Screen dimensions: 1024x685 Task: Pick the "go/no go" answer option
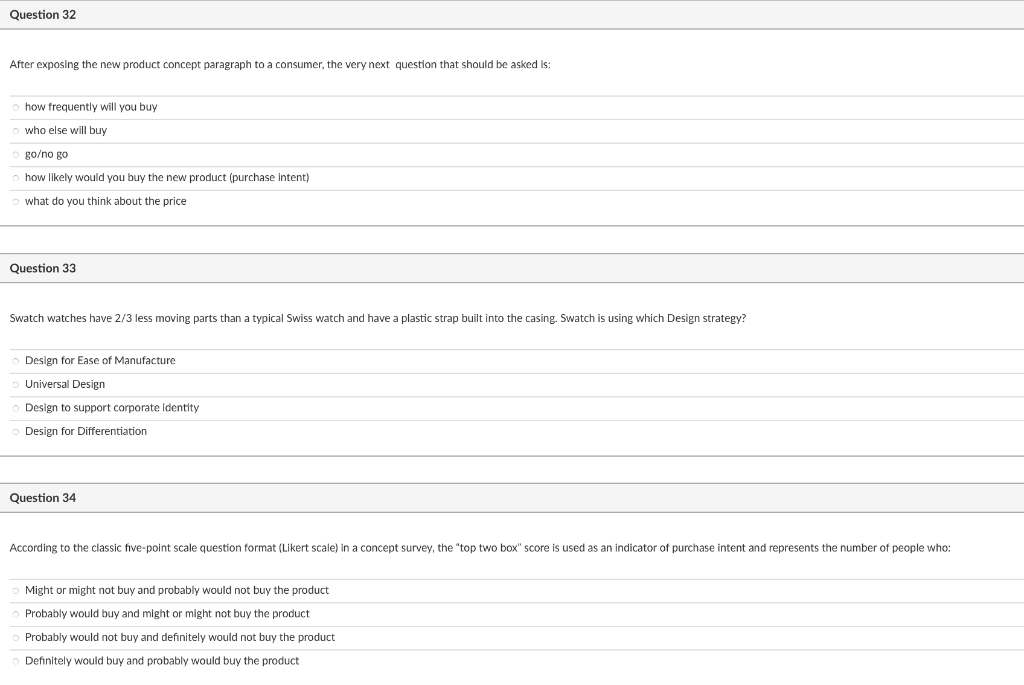pos(14,154)
